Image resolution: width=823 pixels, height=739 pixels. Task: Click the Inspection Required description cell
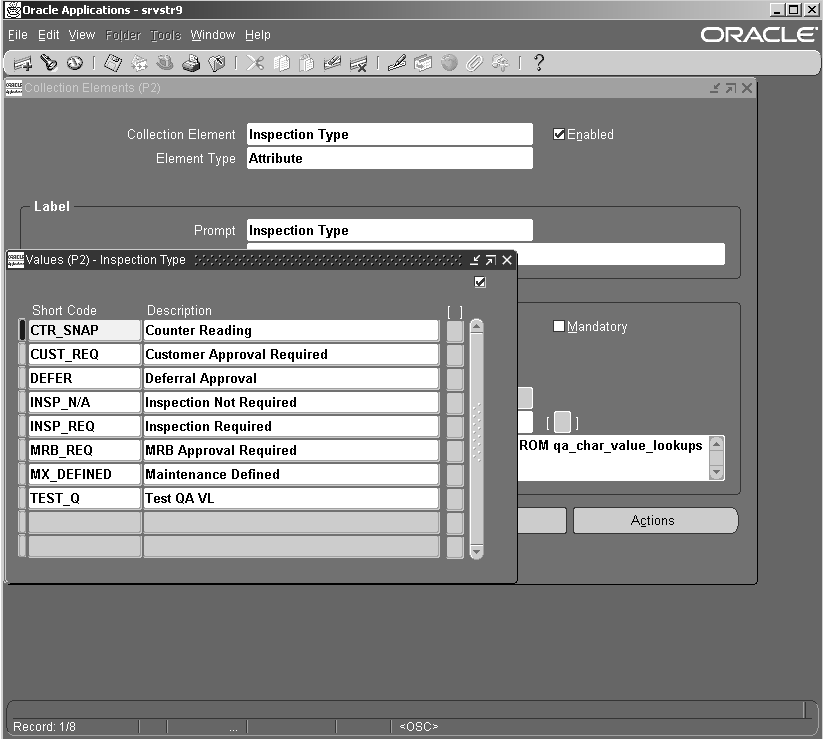(x=291, y=427)
